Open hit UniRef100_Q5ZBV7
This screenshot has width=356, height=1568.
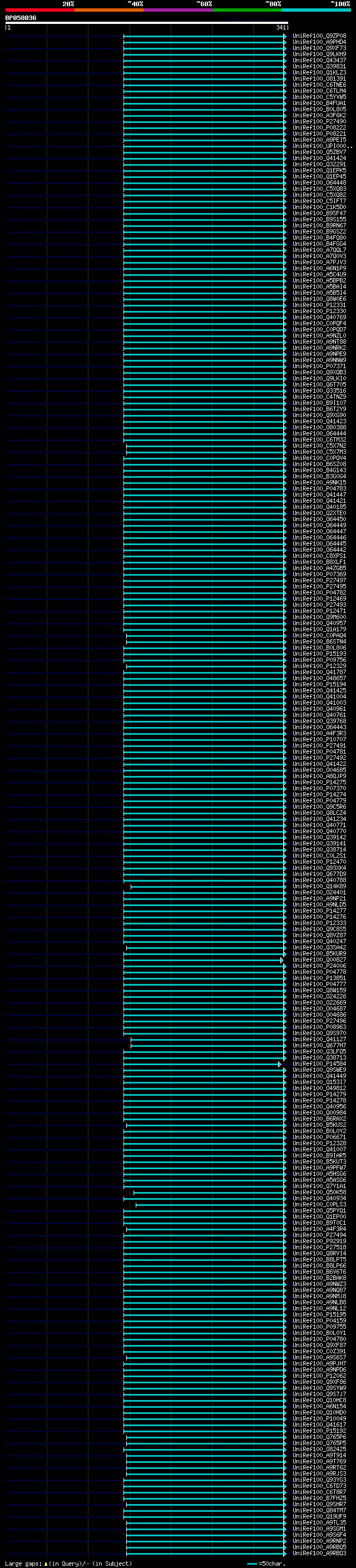[319, 152]
